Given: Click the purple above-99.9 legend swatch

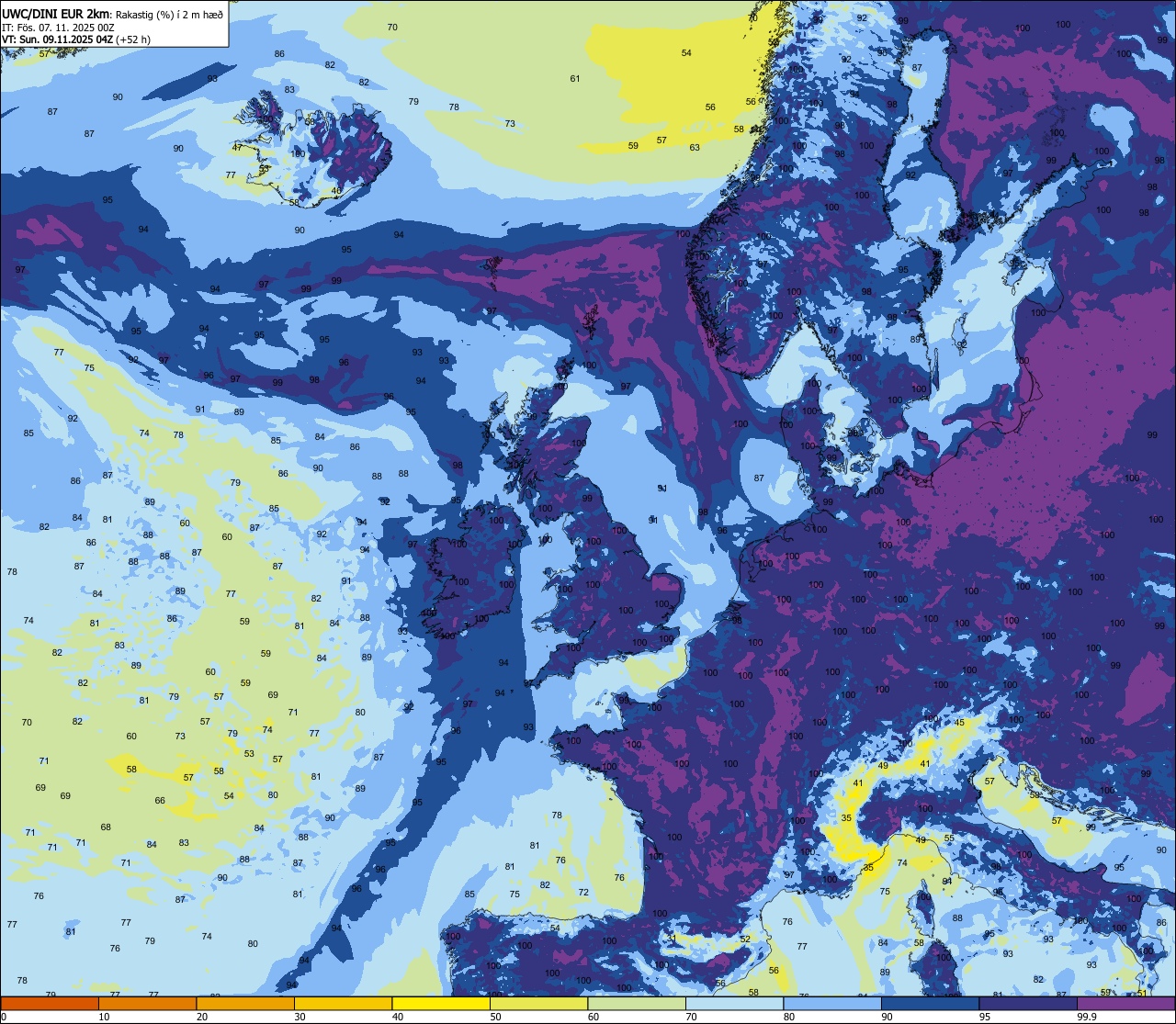Looking at the screenshot, I should [1126, 1003].
